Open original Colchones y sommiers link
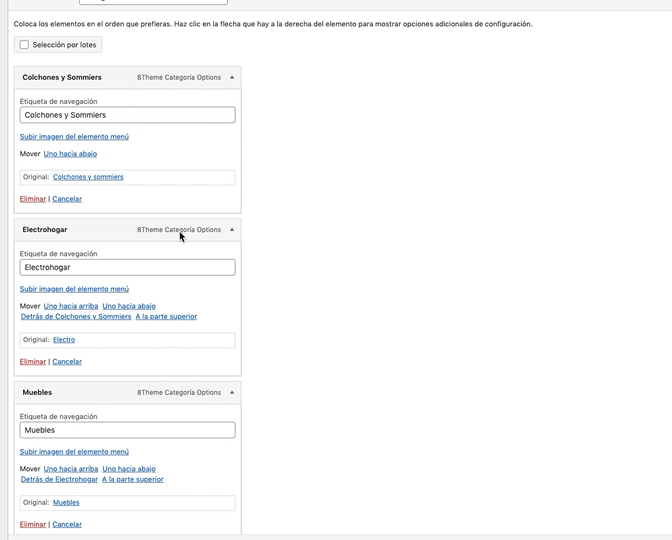Viewport: 672px width, 540px height. [x=88, y=177]
